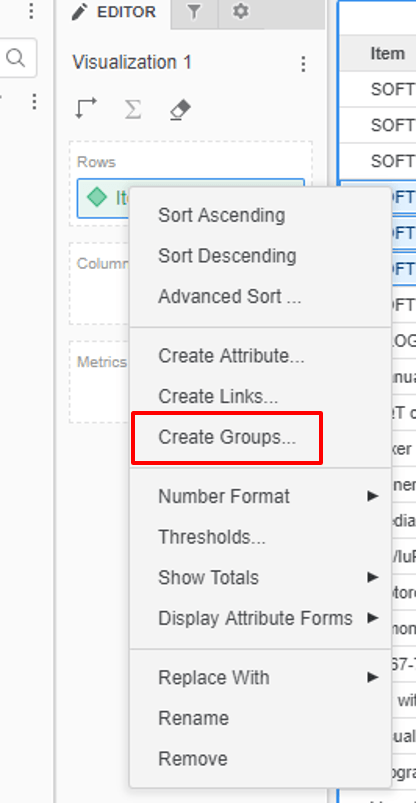The height and width of the screenshot is (803, 416).
Task: Click the eraser clear icon
Action: point(180,110)
